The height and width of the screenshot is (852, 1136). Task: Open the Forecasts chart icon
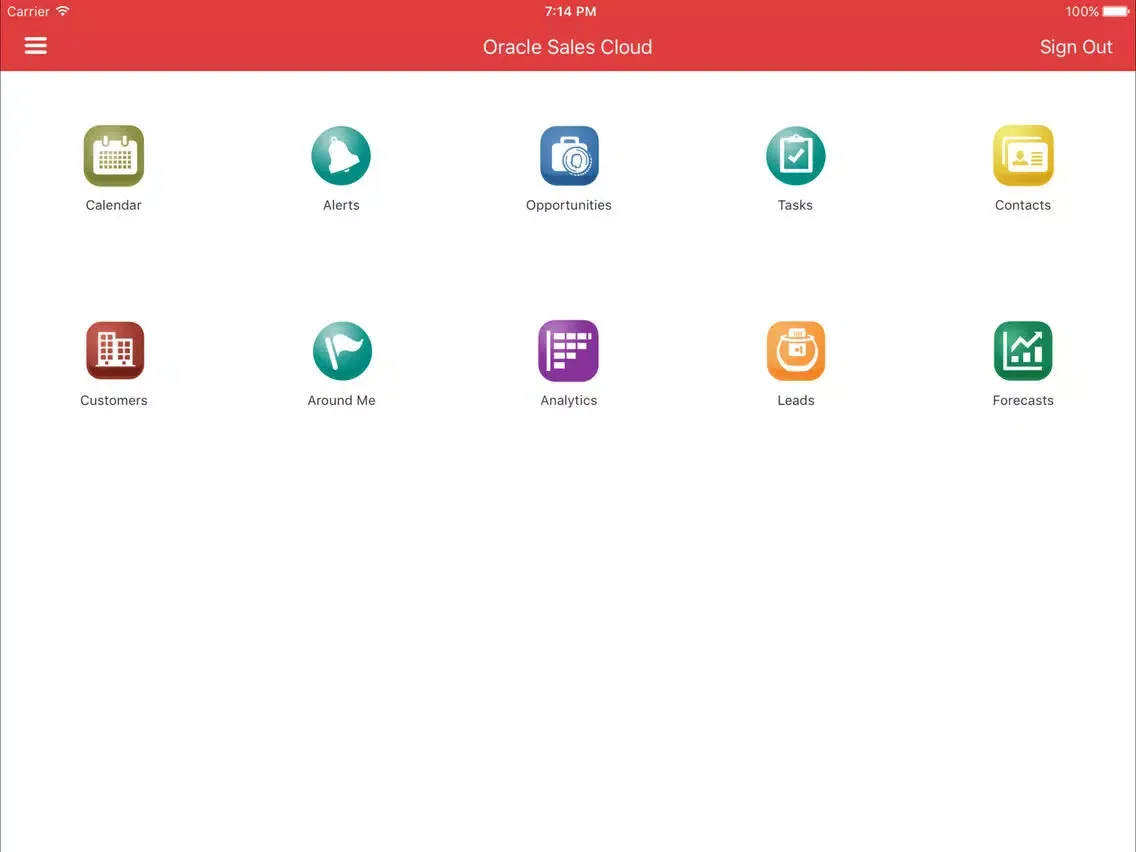coord(1023,351)
